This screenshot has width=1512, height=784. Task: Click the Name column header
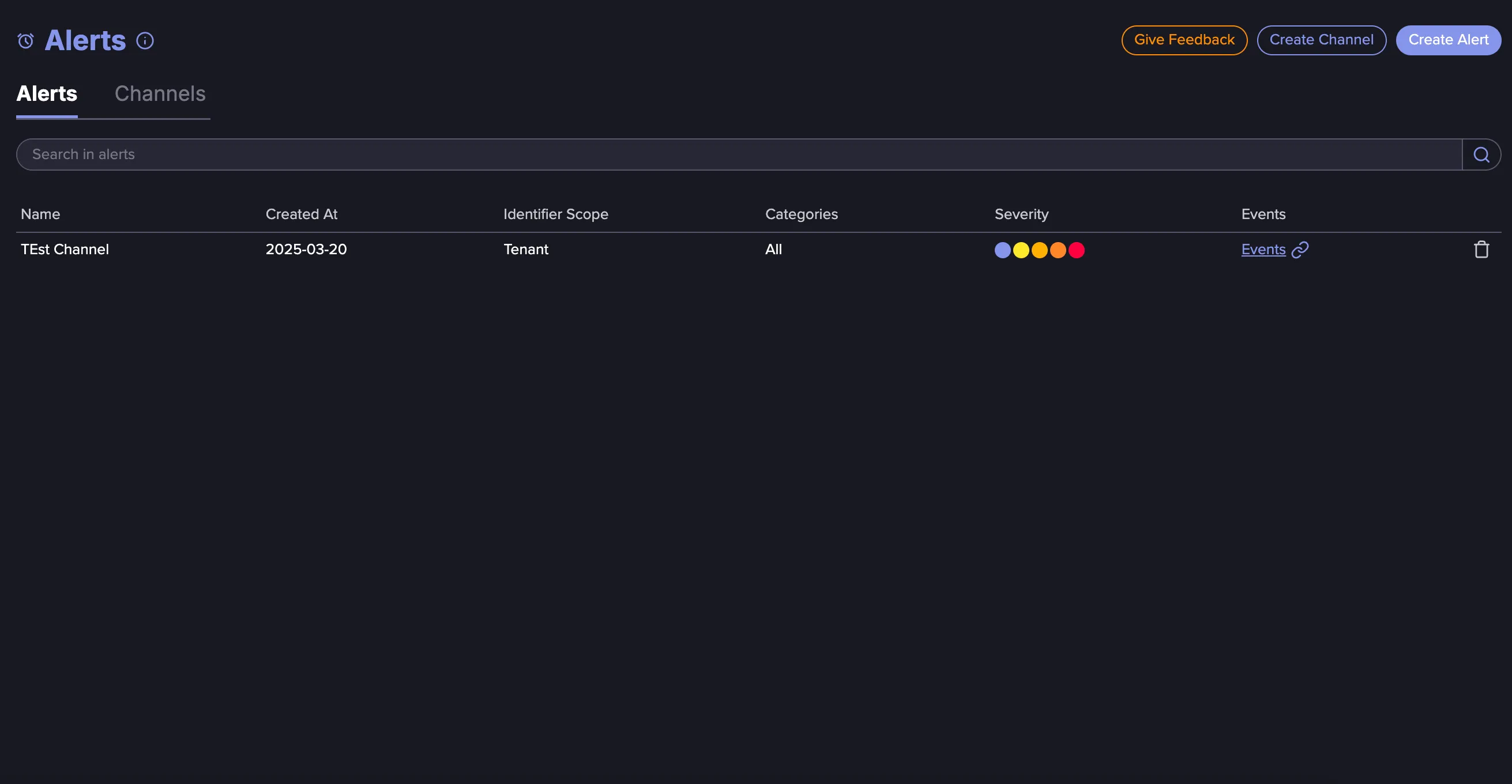coord(40,214)
